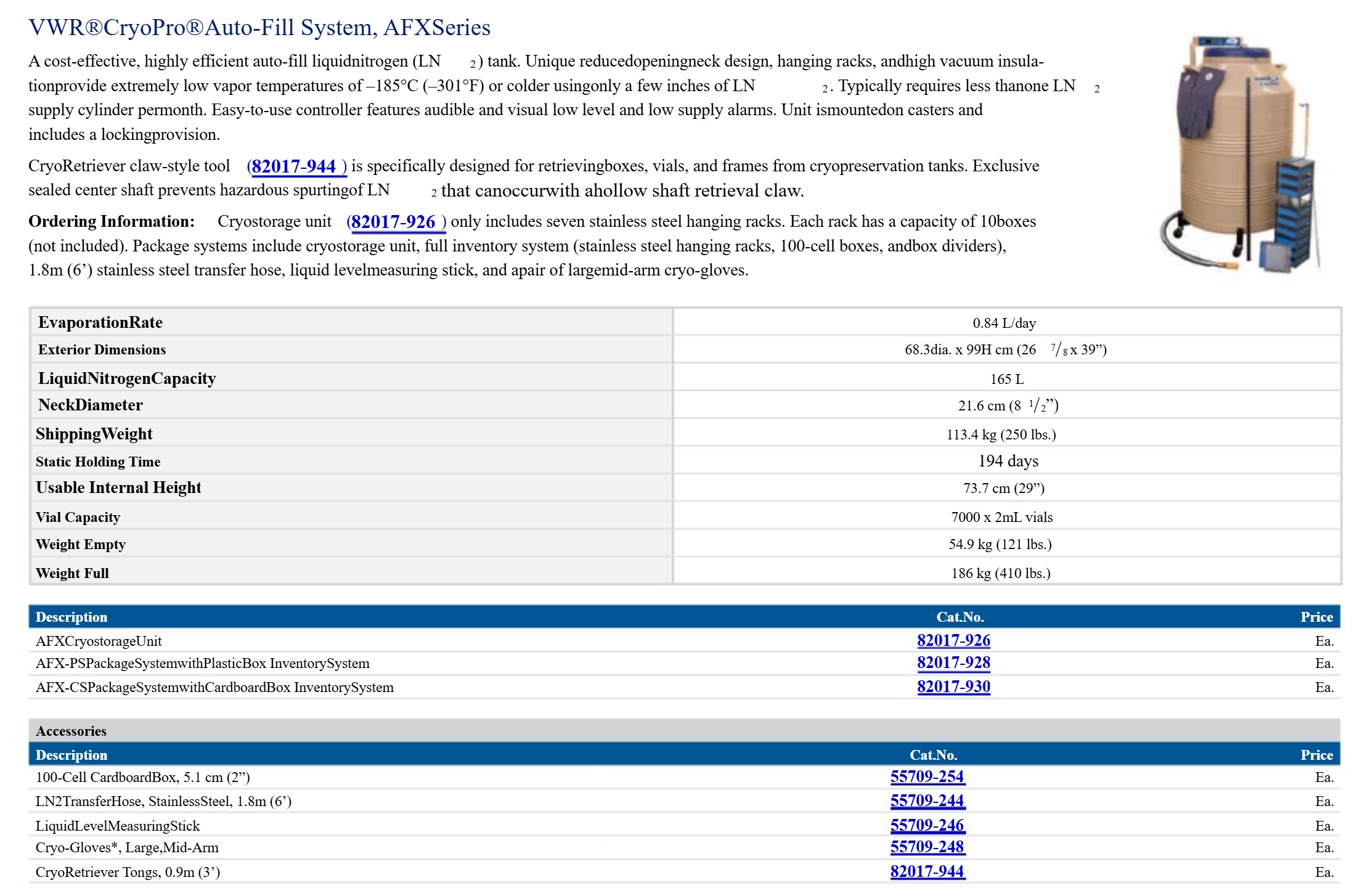Image resolution: width=1357 pixels, height=896 pixels.
Task: Click the bold Ordering Information label
Action: (x=112, y=222)
